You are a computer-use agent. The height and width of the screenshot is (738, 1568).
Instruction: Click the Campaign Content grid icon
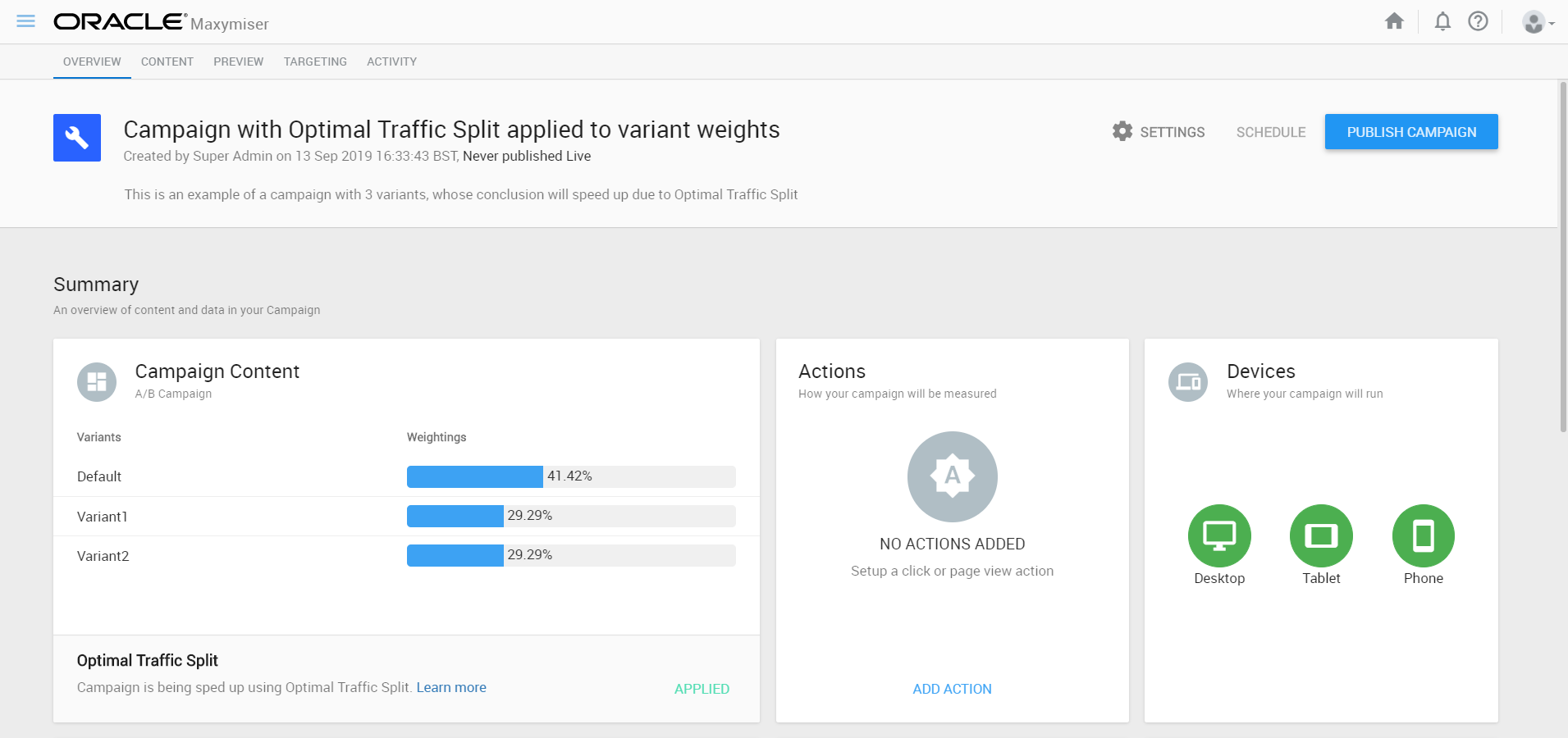pos(97,382)
